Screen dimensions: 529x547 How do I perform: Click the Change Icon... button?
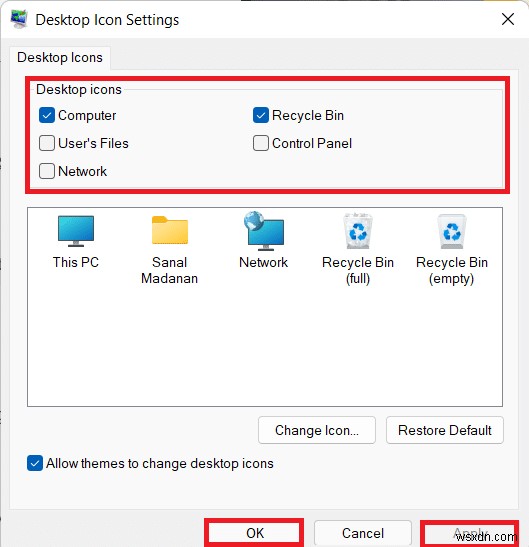point(317,430)
